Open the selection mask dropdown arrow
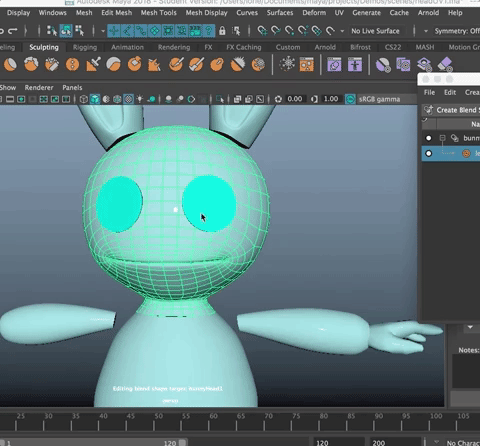This screenshot has width=480, height=446. click(x=103, y=31)
